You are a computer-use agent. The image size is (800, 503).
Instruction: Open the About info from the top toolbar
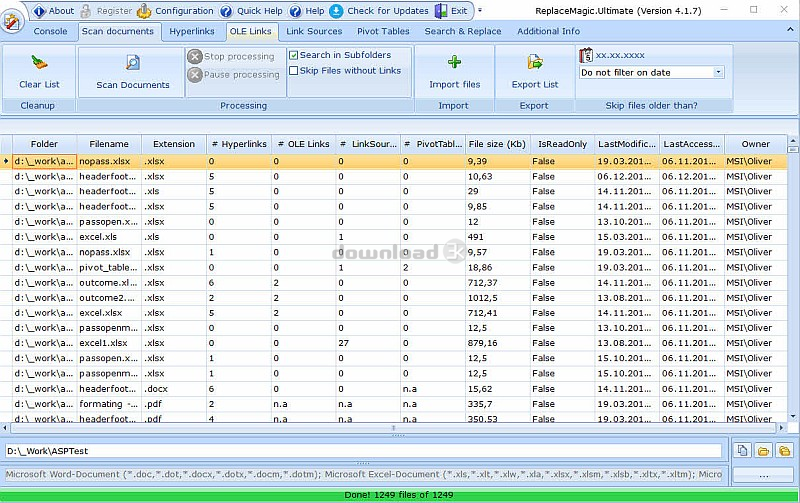tap(53, 11)
